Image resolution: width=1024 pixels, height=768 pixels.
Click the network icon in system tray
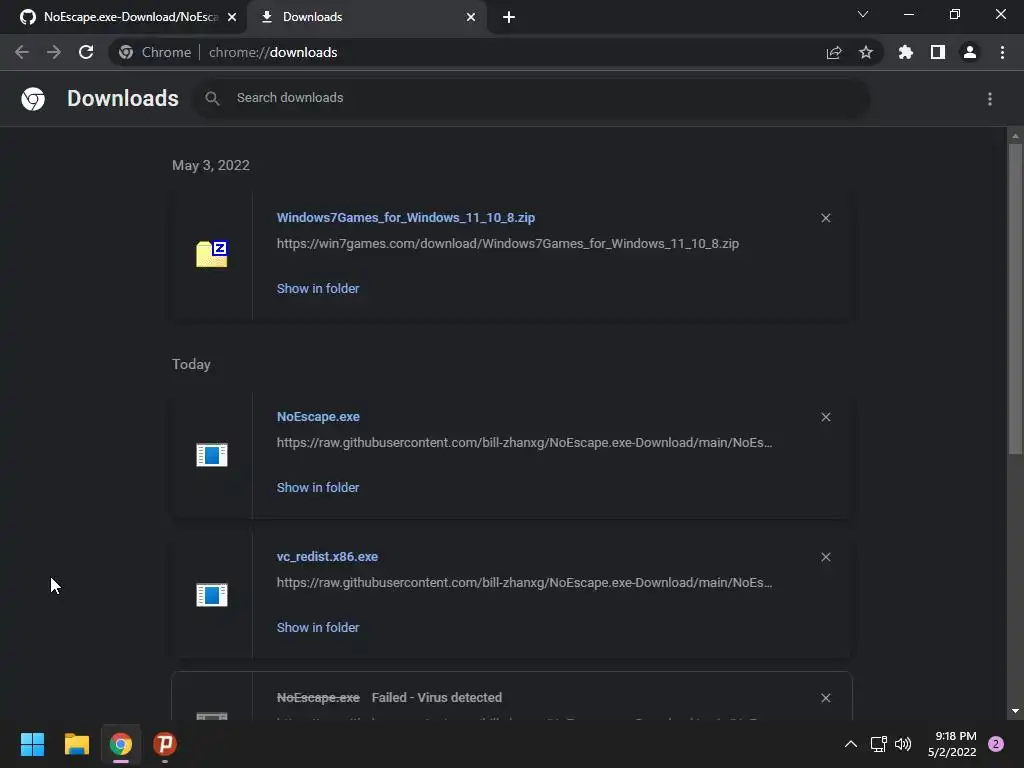click(878, 744)
